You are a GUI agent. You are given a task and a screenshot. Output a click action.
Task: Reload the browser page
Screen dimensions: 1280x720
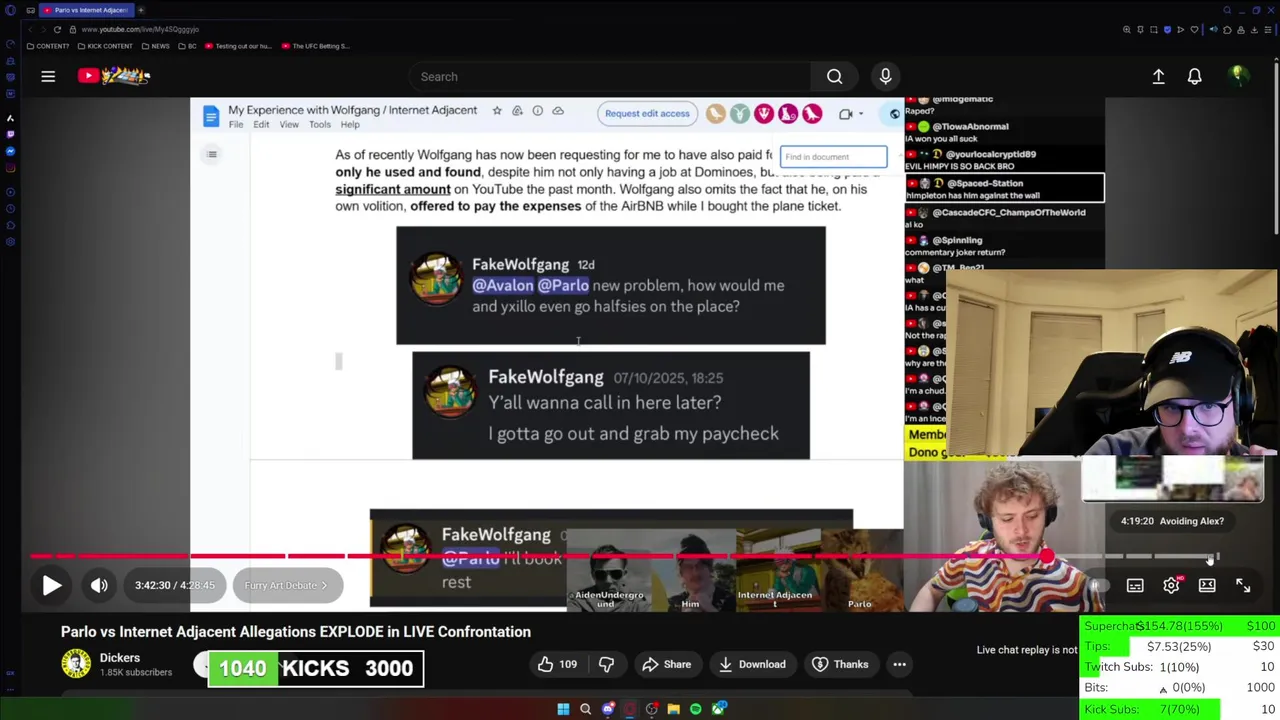(57, 29)
